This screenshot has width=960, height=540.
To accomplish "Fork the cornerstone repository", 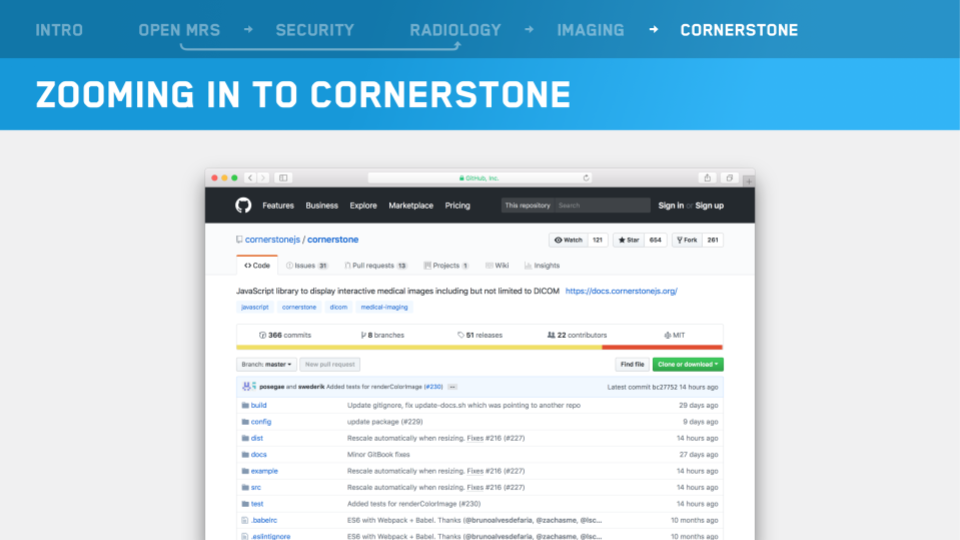I will coord(688,240).
